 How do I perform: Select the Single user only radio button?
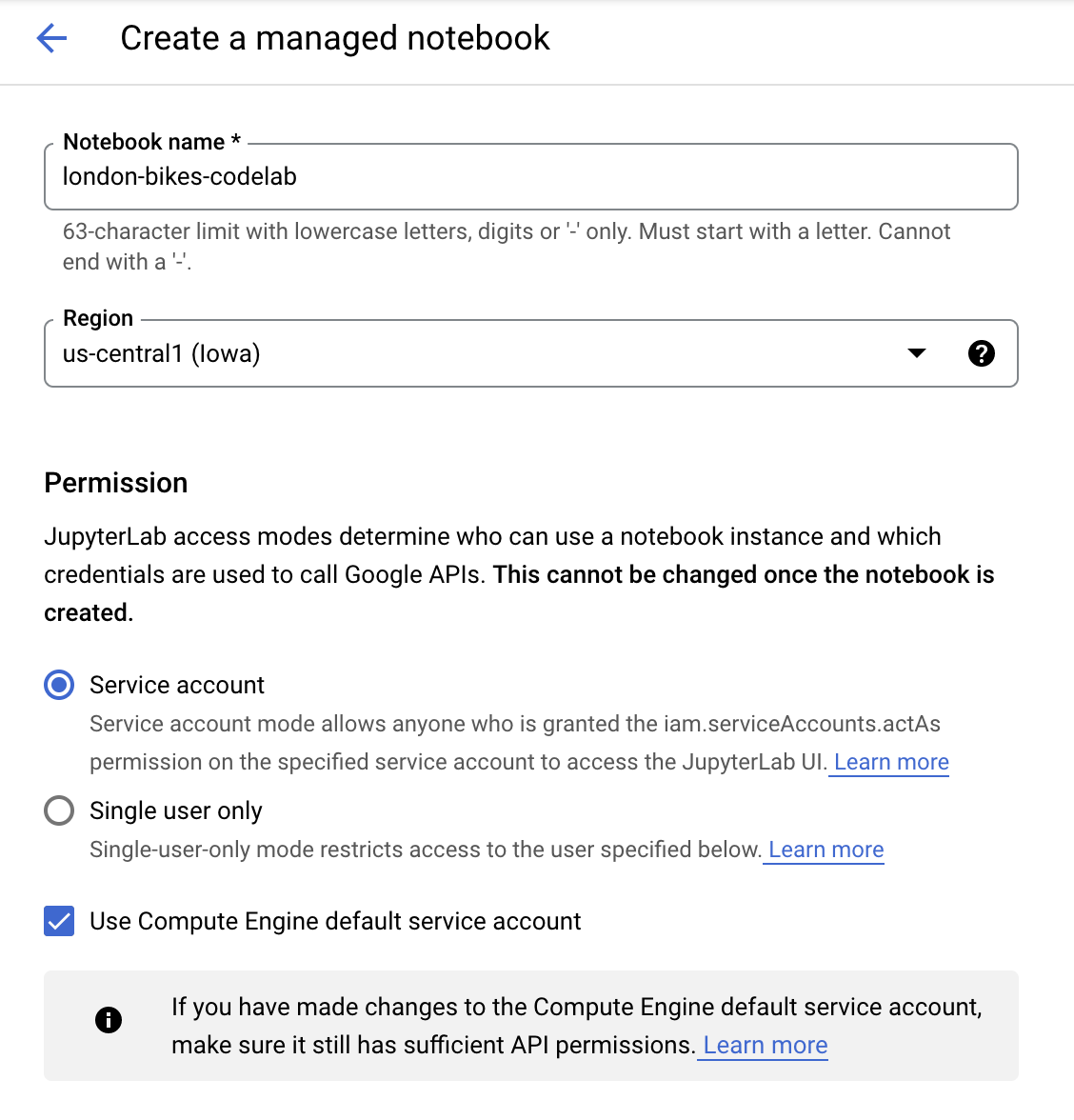pos(58,810)
